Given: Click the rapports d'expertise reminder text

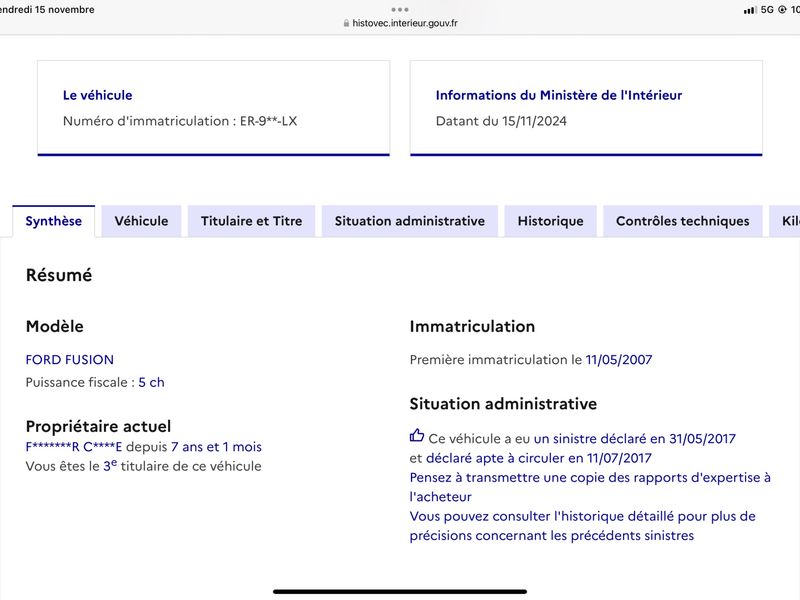Looking at the screenshot, I should tap(590, 487).
